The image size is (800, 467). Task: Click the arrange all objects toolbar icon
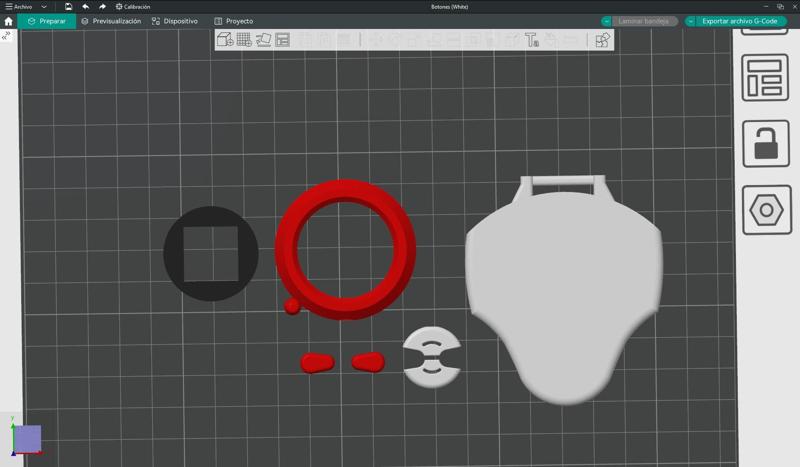pyautogui.click(x=282, y=40)
